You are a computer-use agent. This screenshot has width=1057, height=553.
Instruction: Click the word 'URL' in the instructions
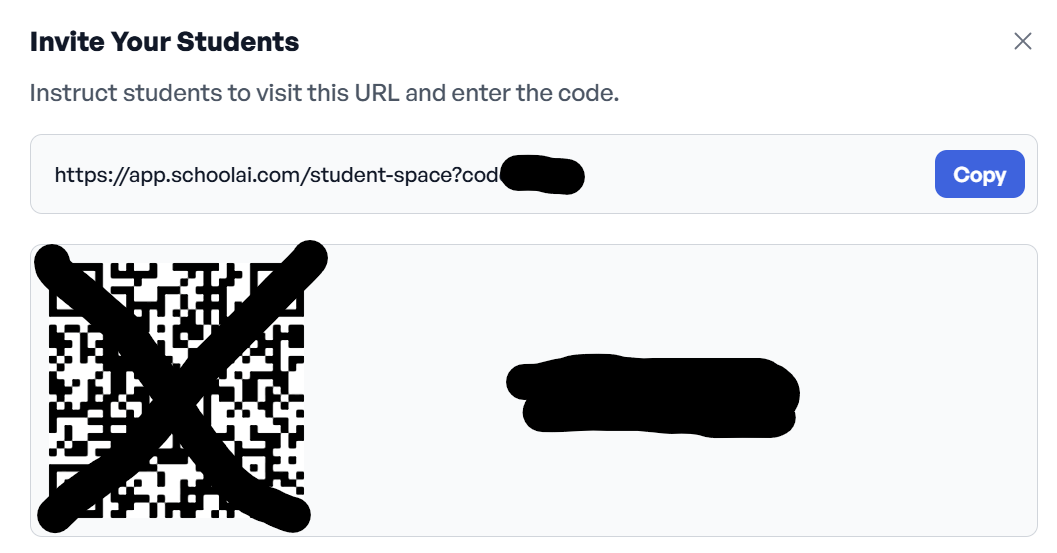tap(377, 93)
